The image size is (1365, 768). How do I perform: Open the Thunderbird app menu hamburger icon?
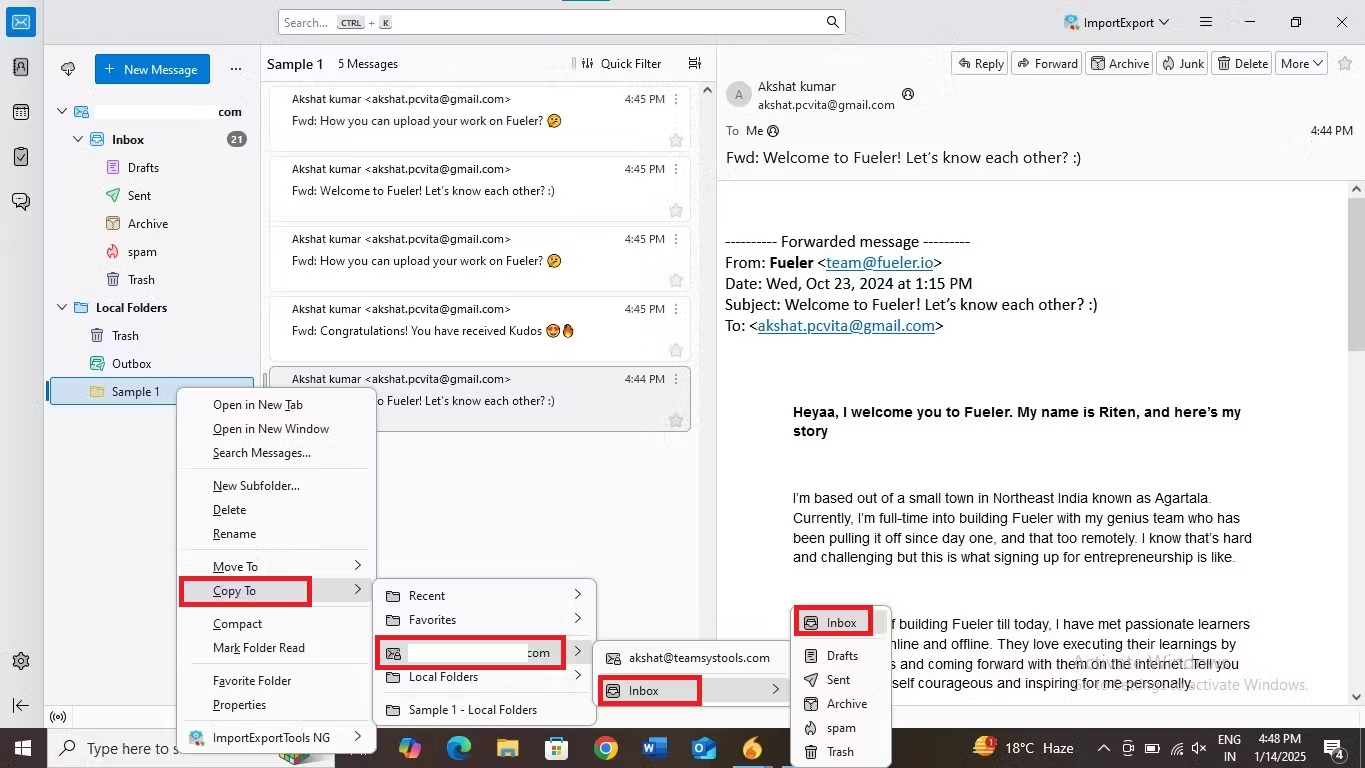(1206, 22)
